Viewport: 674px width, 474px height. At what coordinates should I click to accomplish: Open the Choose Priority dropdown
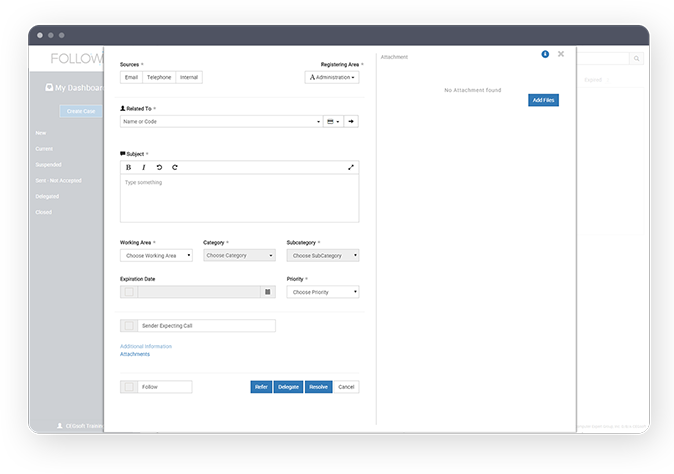[323, 292]
